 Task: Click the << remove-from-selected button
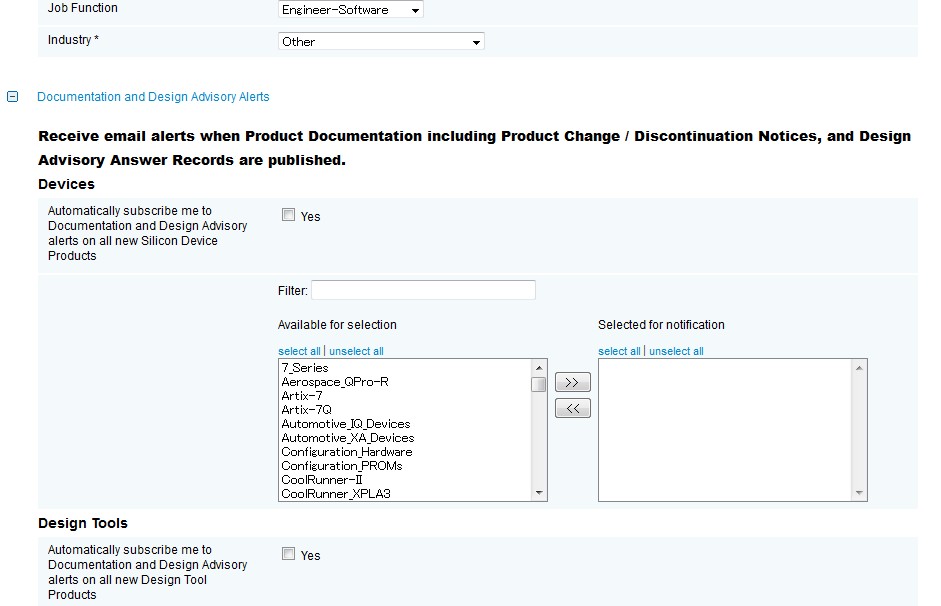pyautogui.click(x=573, y=409)
